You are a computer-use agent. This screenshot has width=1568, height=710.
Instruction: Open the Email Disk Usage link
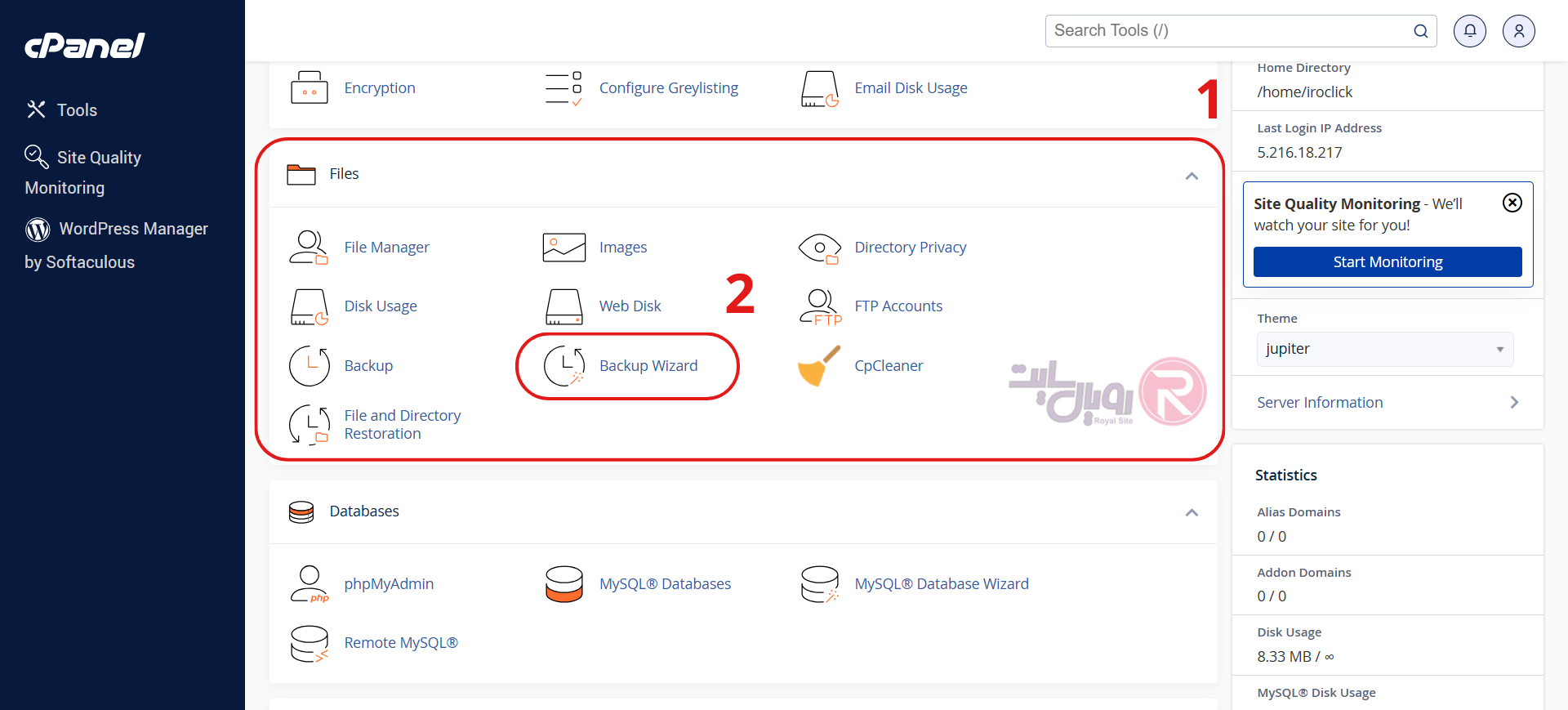[911, 88]
